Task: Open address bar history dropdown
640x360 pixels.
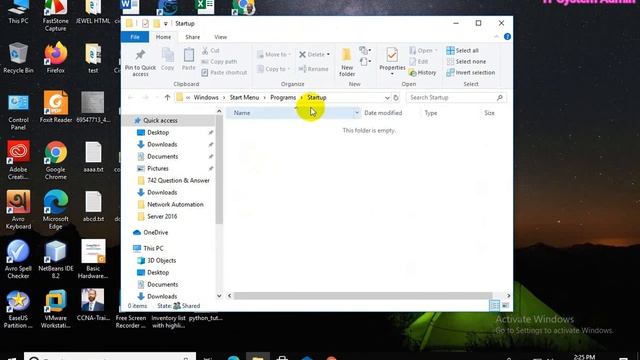Action: (x=387, y=98)
